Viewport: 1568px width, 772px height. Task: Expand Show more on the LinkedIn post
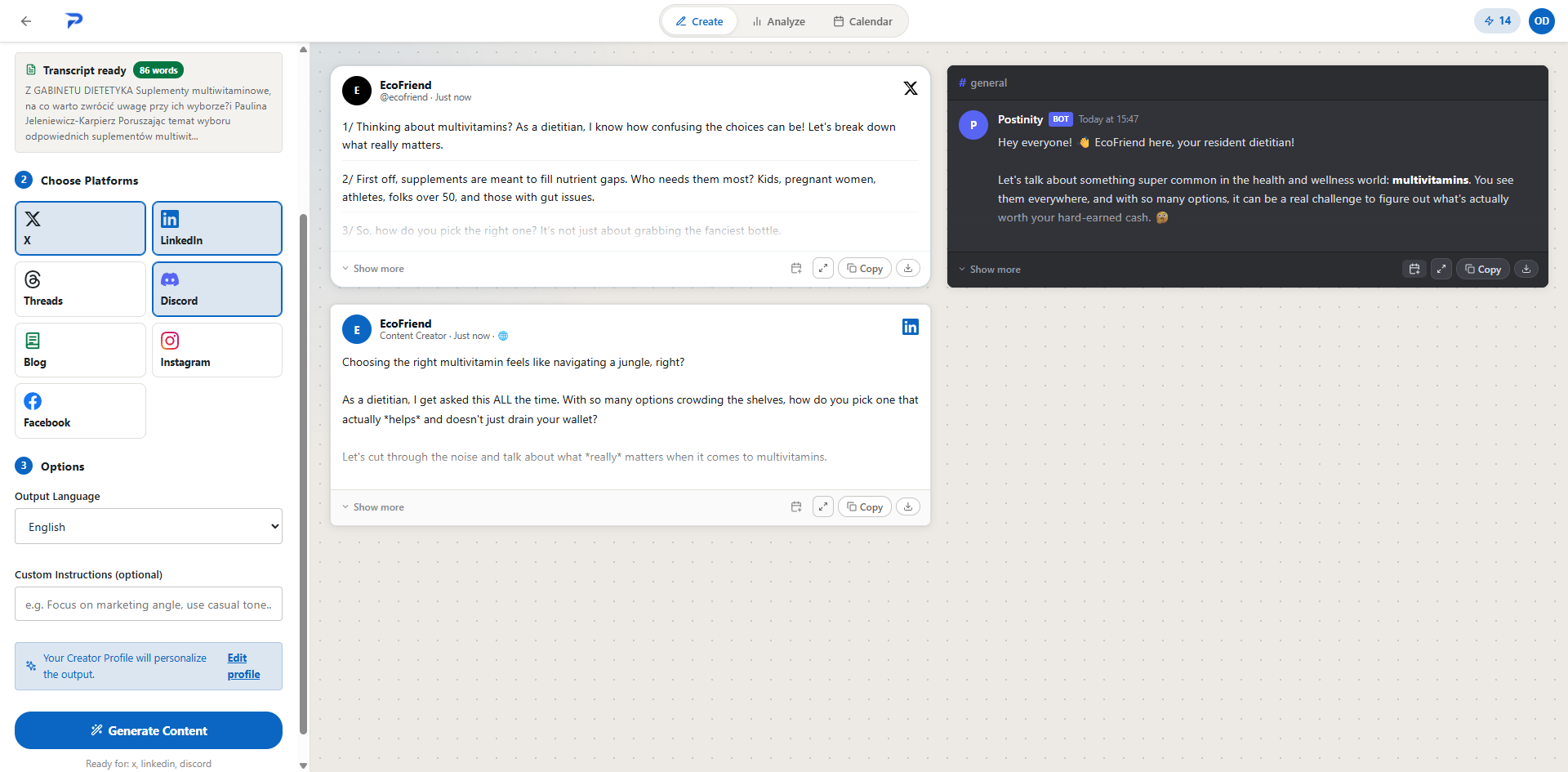pyautogui.click(x=373, y=507)
